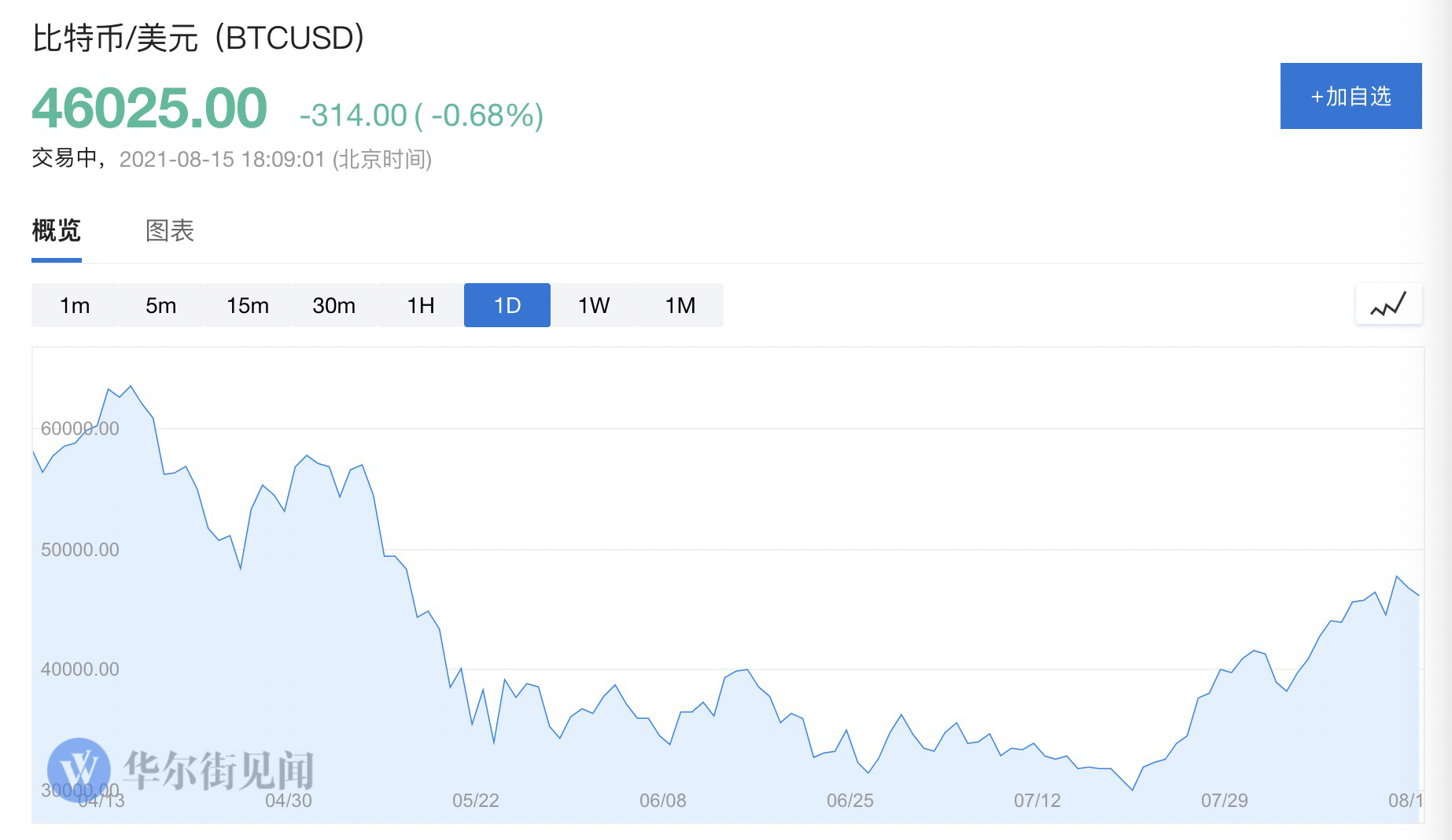The height and width of the screenshot is (840, 1452).
Task: Open the 图表 tab
Action: (170, 231)
